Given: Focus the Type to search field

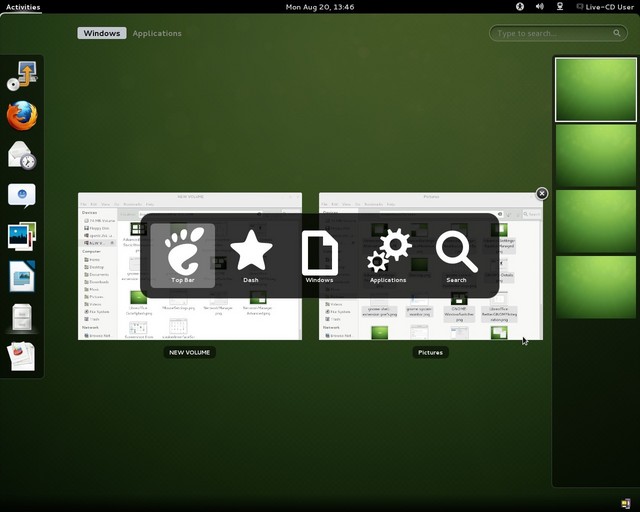Looking at the screenshot, I should click(558, 33).
